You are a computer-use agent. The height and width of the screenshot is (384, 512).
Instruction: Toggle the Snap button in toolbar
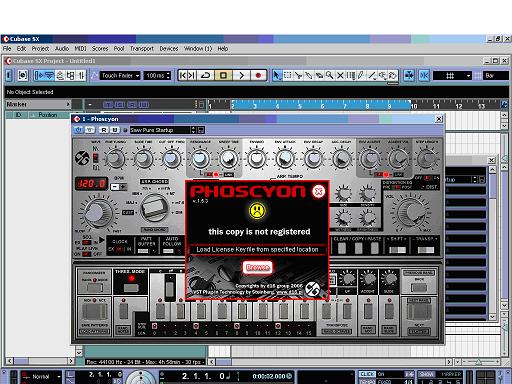point(424,76)
